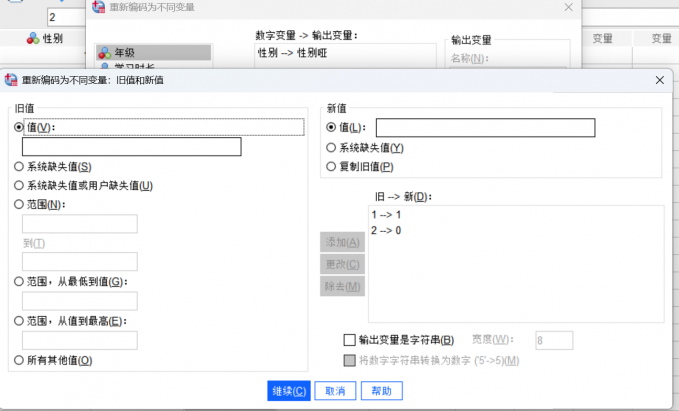Click the 取消 cancel button
Image resolution: width=679 pixels, height=411 pixels.
(335, 391)
